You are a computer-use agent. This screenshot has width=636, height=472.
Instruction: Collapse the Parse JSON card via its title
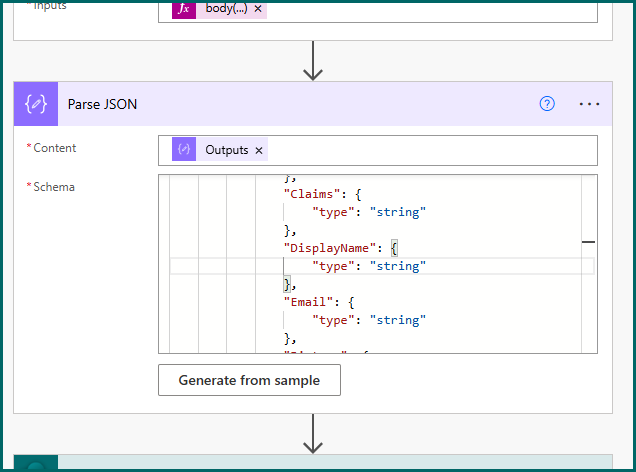(102, 104)
